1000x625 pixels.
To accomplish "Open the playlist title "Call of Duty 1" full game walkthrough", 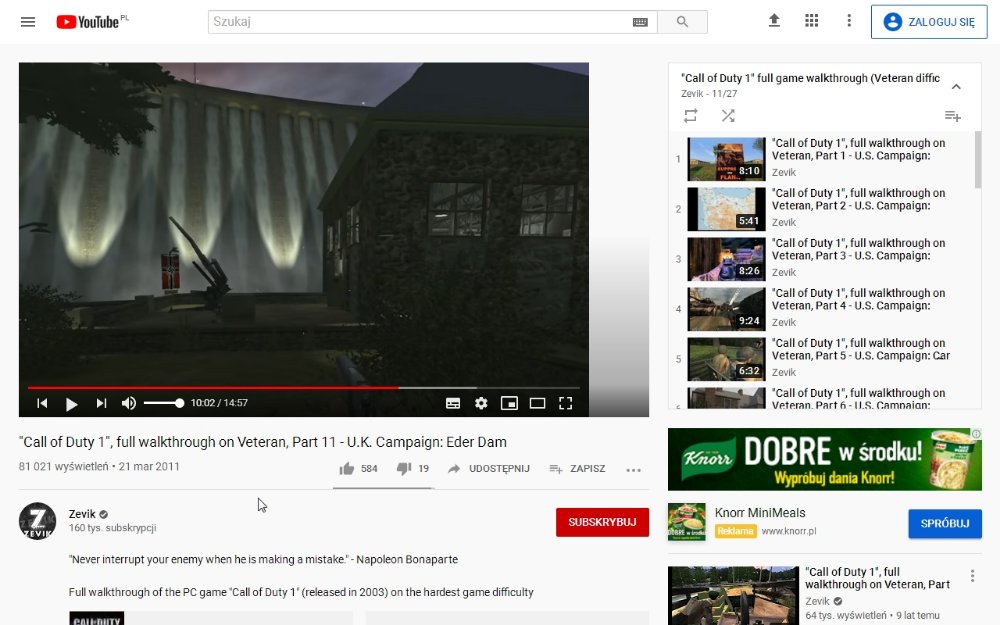I will pos(810,78).
